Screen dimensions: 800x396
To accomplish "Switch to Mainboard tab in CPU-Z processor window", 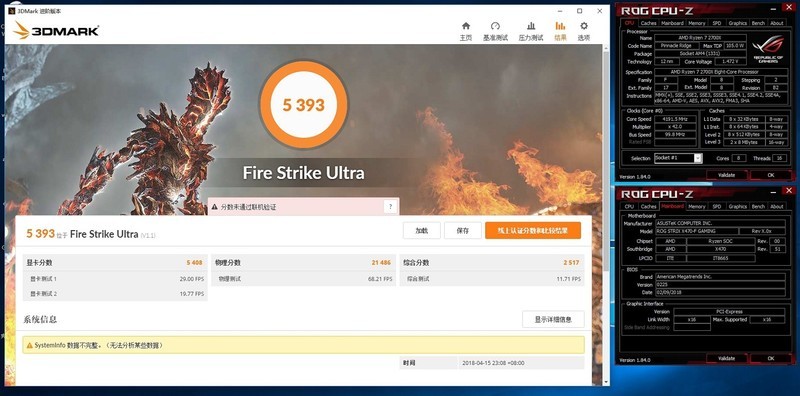I will coord(672,23).
